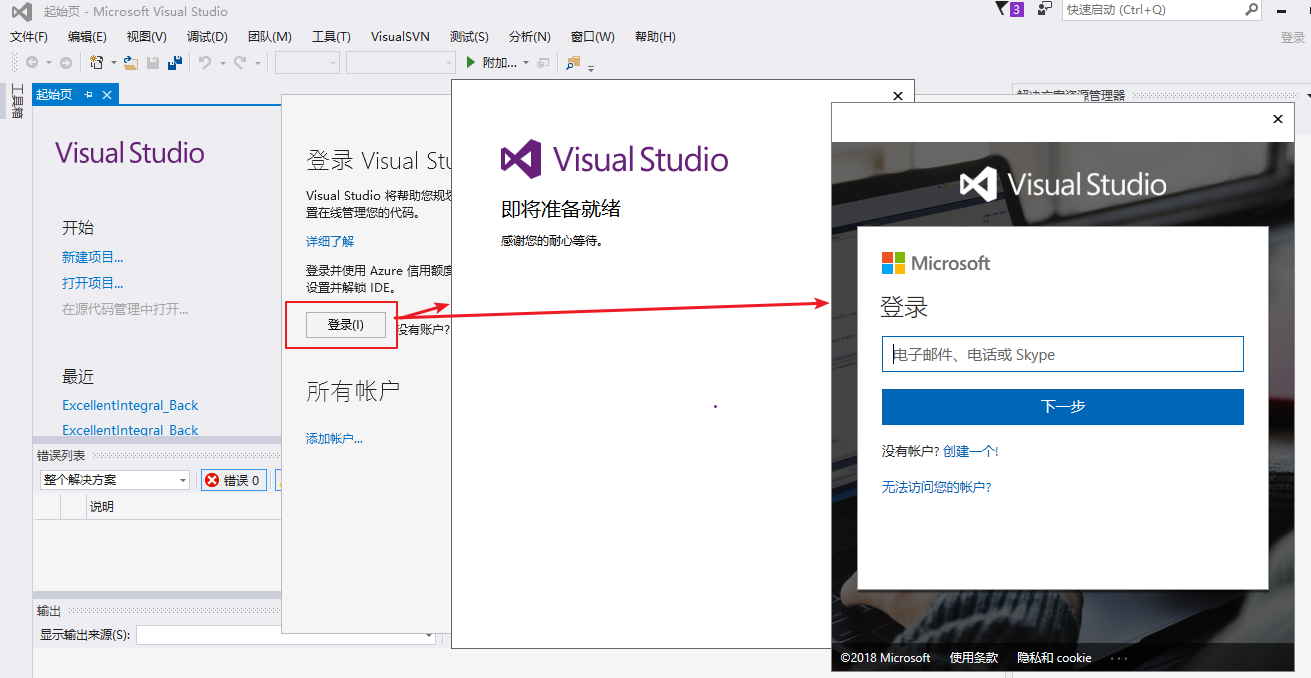Open the VisualSVN menu
The height and width of the screenshot is (678, 1311).
400,36
